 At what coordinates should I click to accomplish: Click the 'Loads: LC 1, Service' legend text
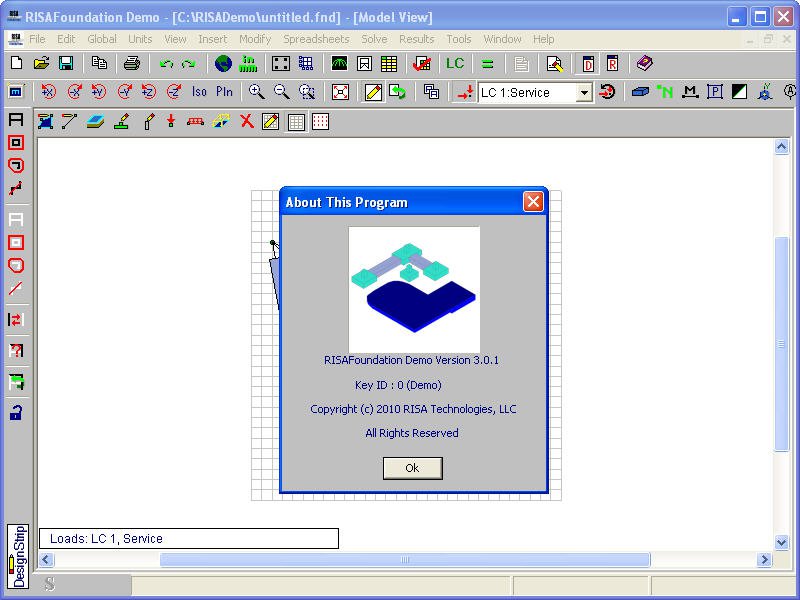click(106, 539)
